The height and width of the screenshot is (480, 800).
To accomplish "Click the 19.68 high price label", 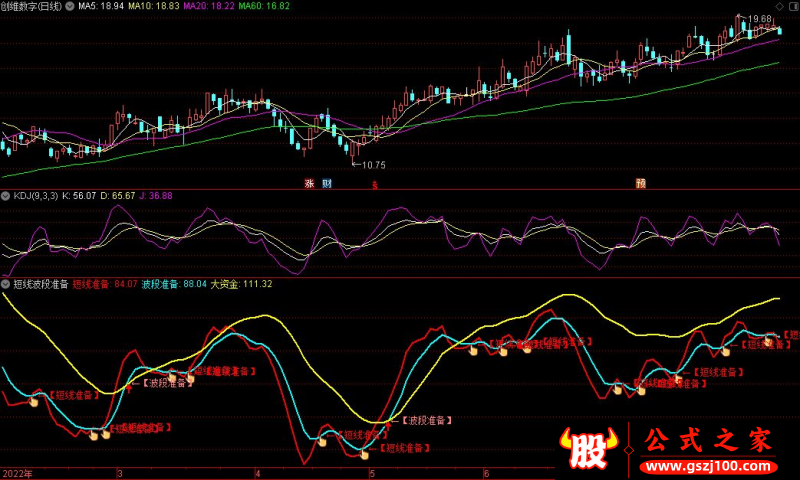I will 760,19.
